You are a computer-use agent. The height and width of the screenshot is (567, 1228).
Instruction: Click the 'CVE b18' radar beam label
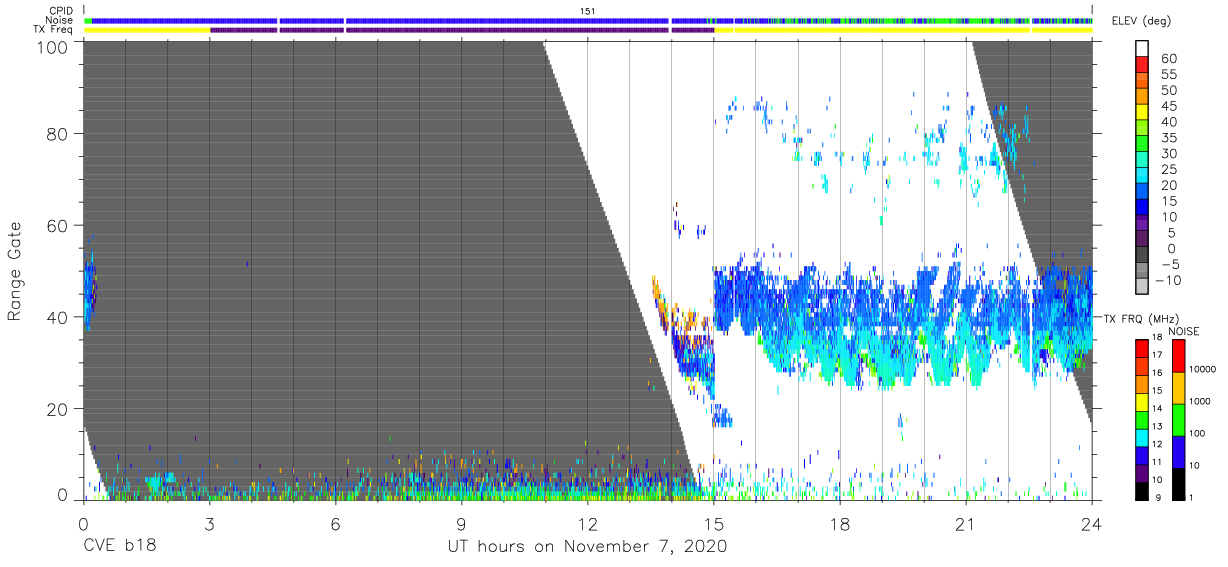(x=119, y=545)
